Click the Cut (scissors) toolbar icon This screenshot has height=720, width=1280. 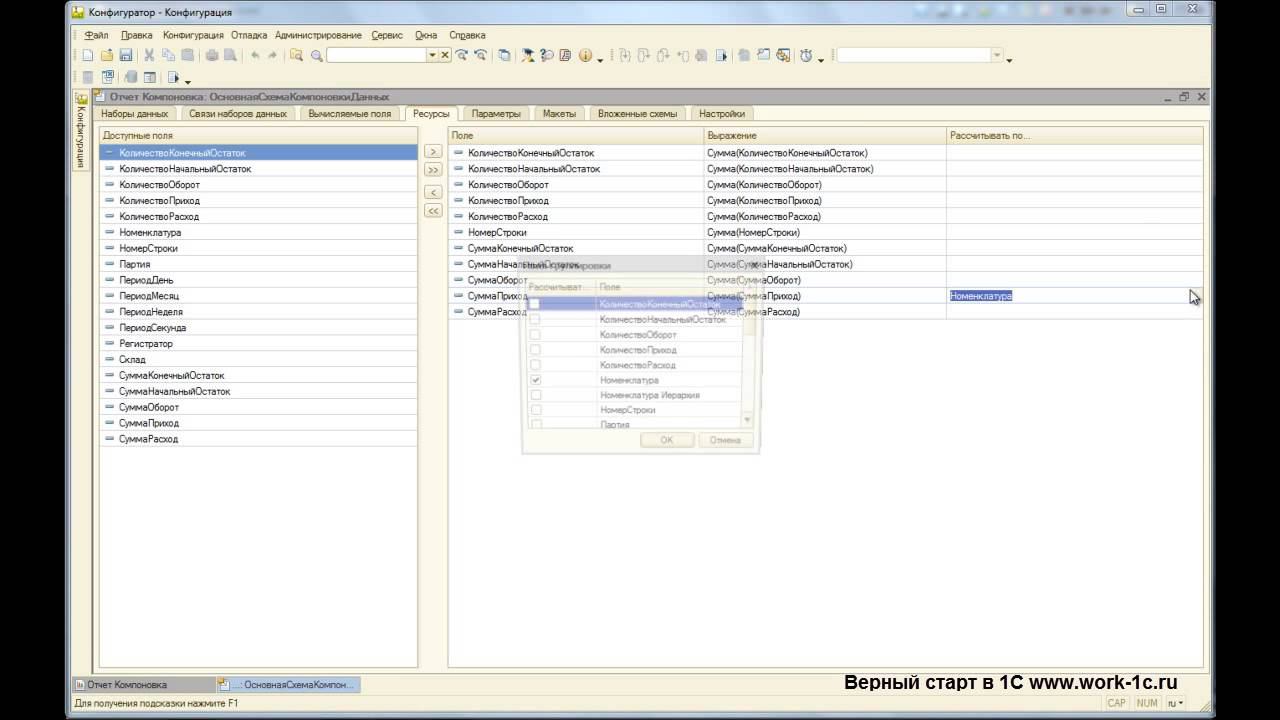[150, 56]
